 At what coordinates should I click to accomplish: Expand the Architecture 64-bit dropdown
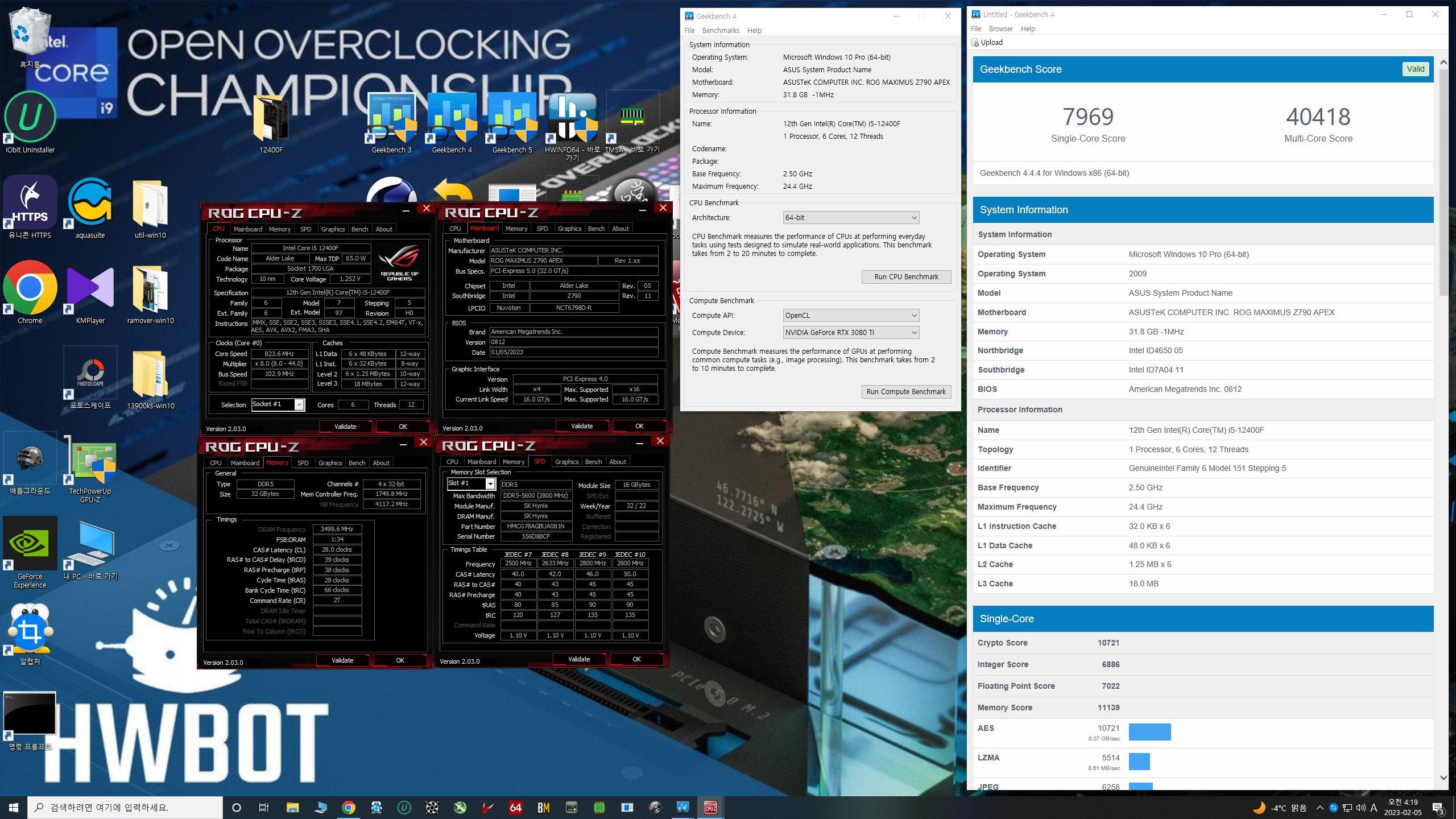click(x=851, y=217)
